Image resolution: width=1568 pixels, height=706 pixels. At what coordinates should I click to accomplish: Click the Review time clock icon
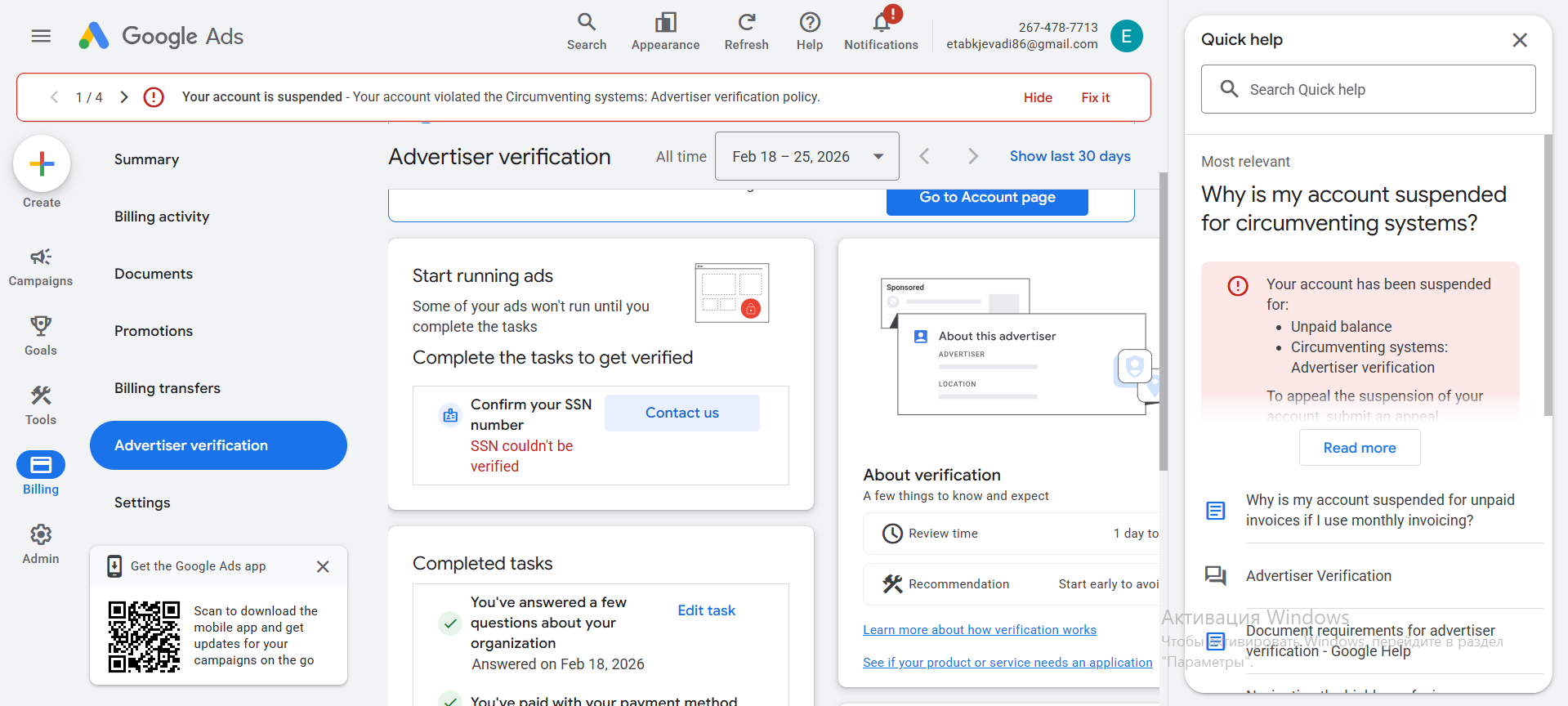892,534
